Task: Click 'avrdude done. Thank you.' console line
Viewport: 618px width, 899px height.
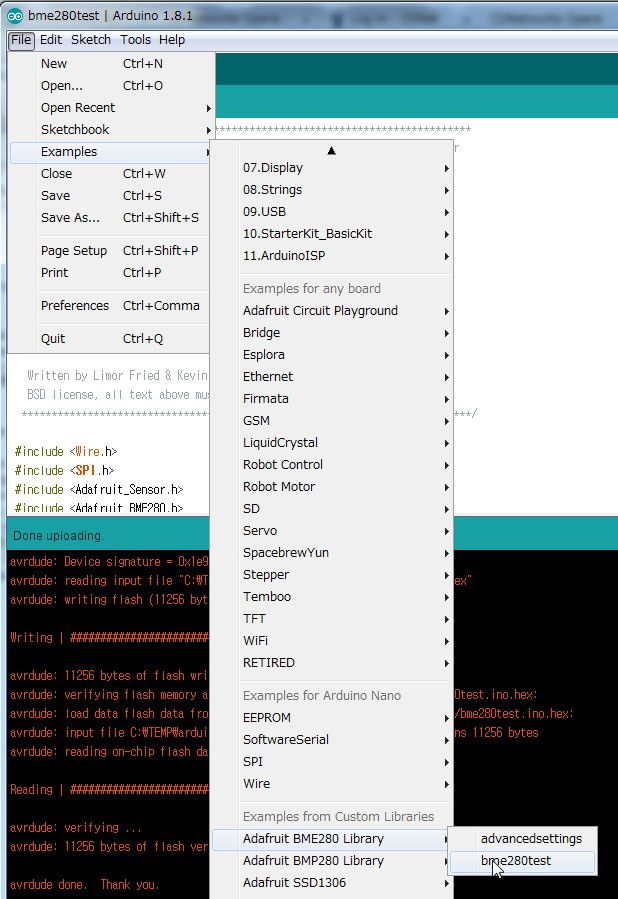Action: click(x=84, y=885)
